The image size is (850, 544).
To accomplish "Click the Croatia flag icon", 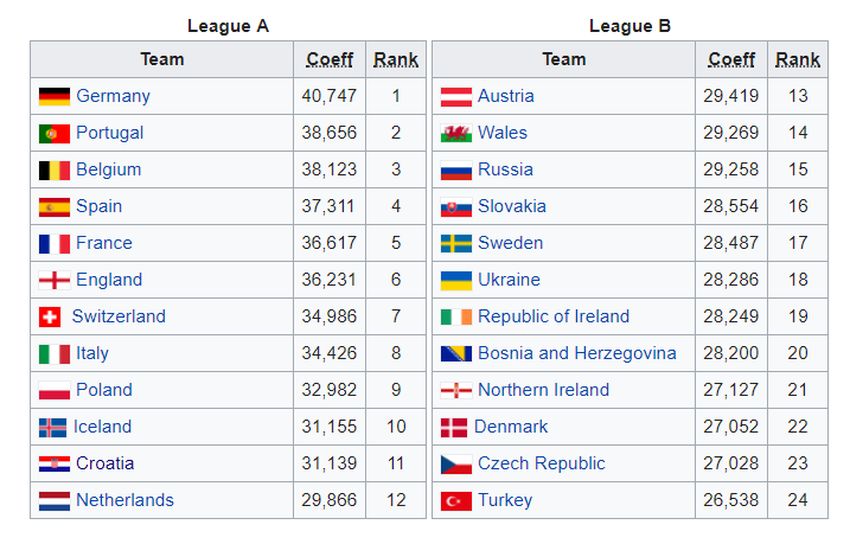I will point(54,464).
